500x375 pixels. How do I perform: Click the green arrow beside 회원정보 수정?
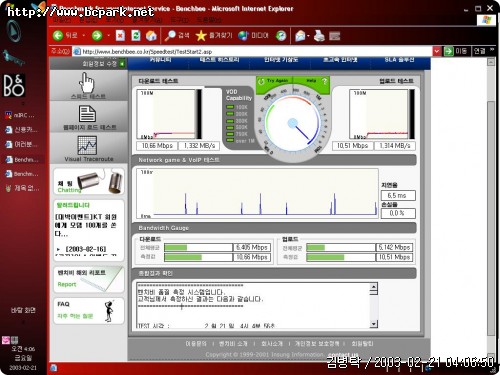122,63
